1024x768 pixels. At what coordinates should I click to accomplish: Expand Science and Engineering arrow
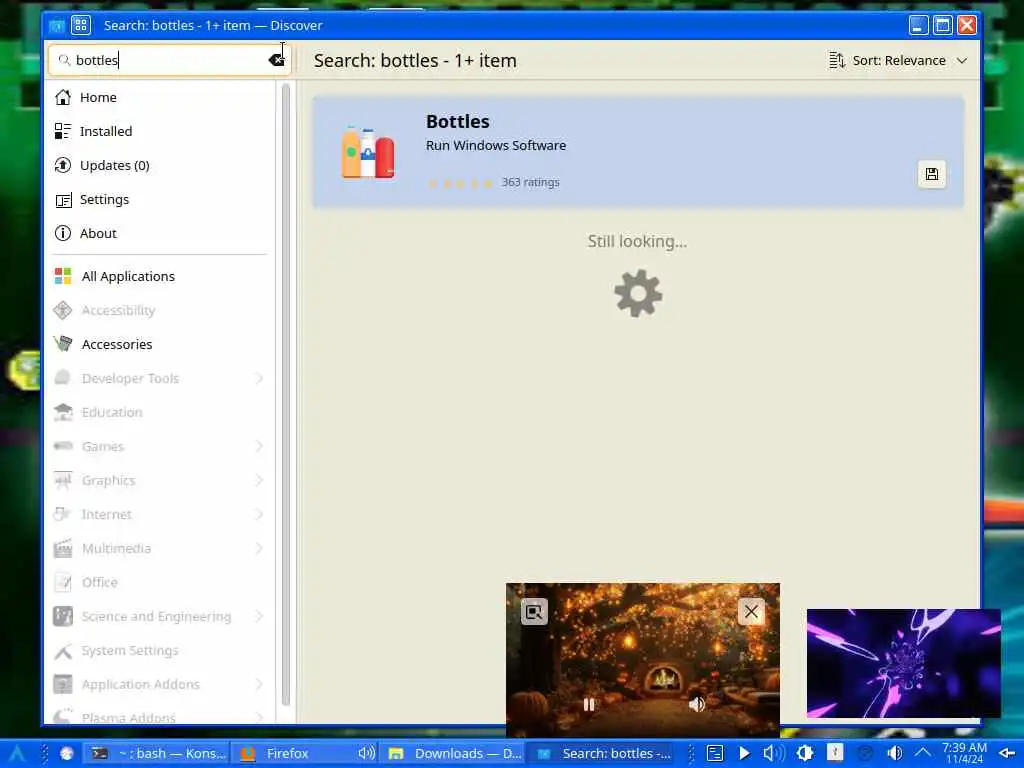259,616
